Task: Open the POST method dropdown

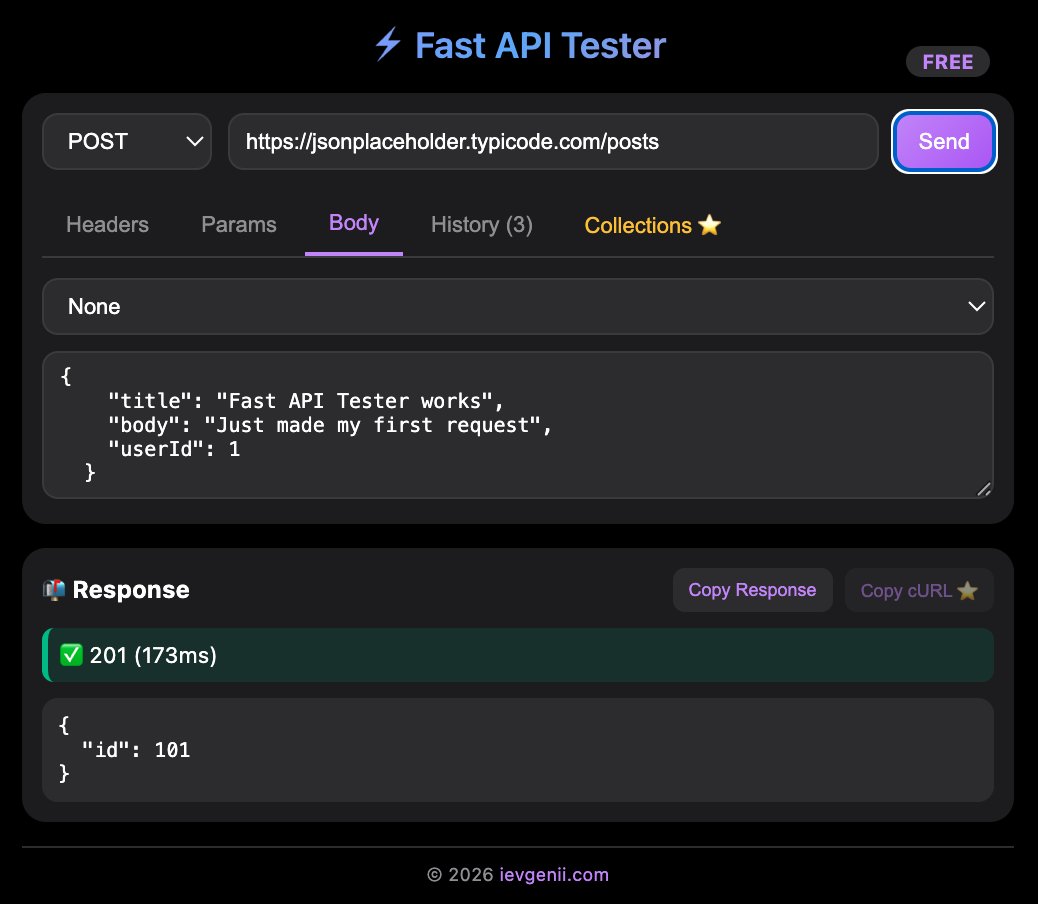Action: (x=127, y=142)
